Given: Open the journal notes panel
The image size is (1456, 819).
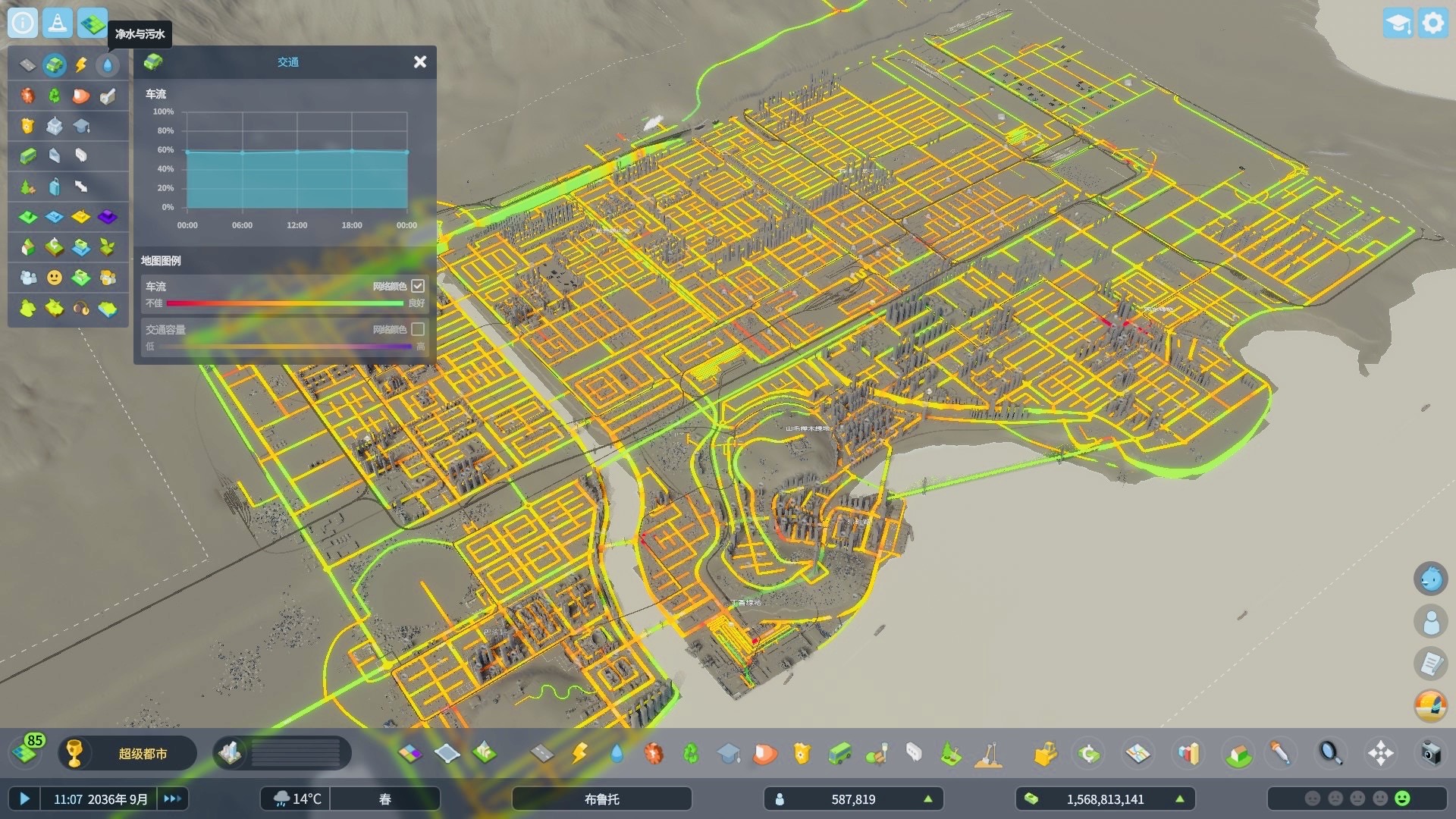Looking at the screenshot, I should tap(1431, 664).
